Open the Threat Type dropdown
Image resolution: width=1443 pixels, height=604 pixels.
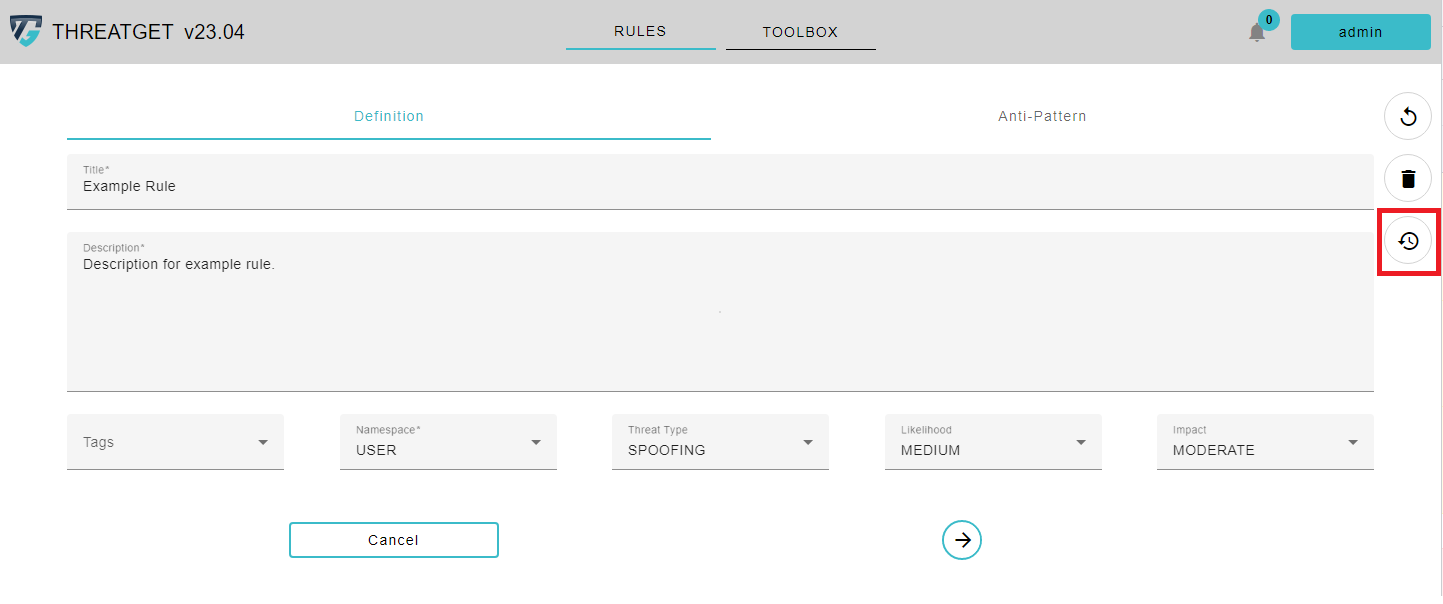click(720, 442)
